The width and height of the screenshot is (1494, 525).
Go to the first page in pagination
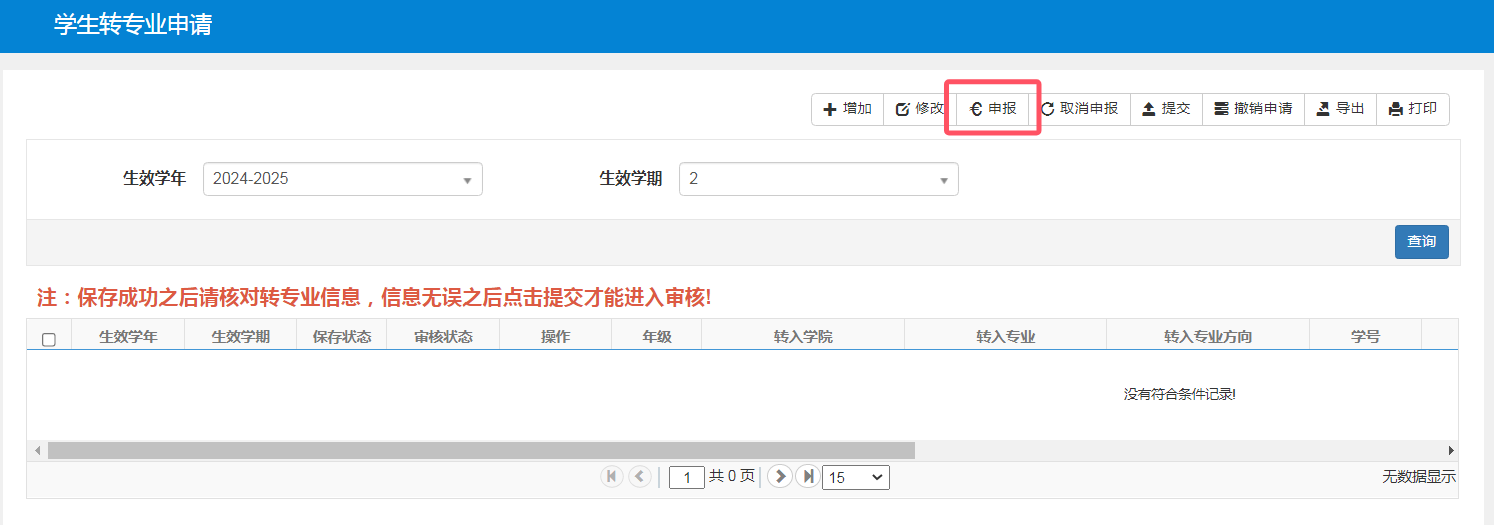point(611,477)
